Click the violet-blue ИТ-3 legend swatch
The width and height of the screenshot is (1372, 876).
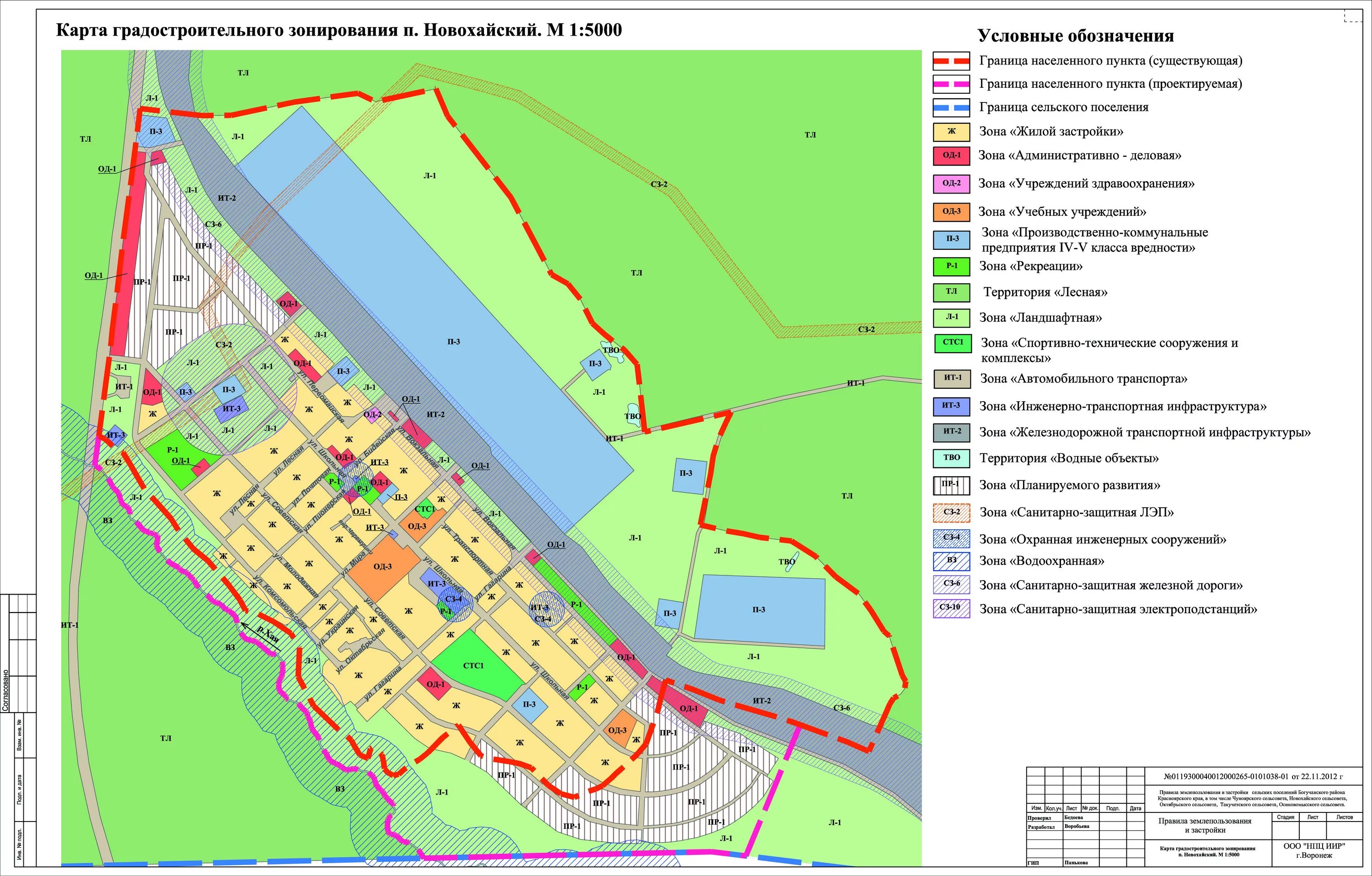pyautogui.click(x=951, y=406)
